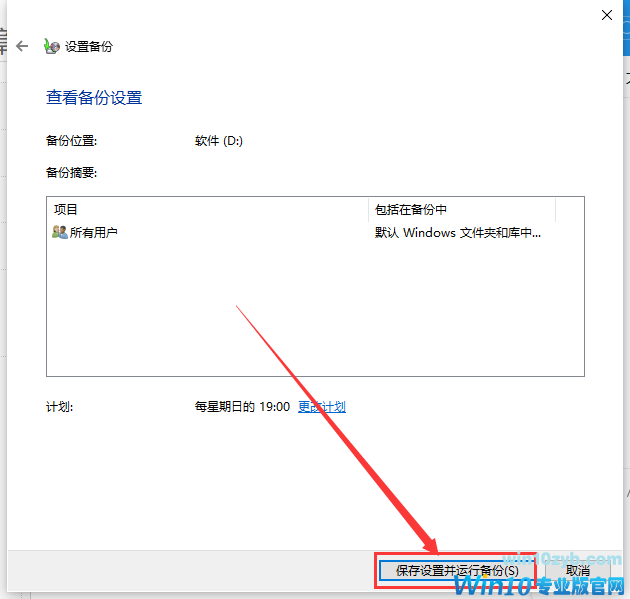This screenshot has height=599, width=630.
Task: Close the backup dialog with X
Action: click(607, 15)
